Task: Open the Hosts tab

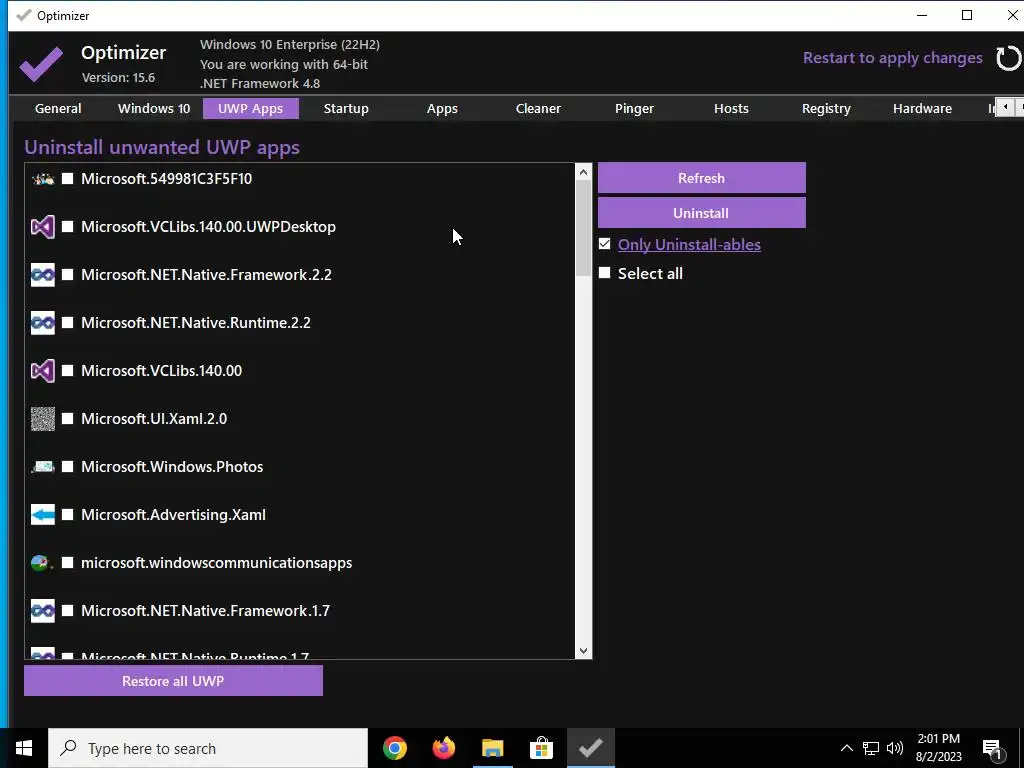Action: (731, 108)
